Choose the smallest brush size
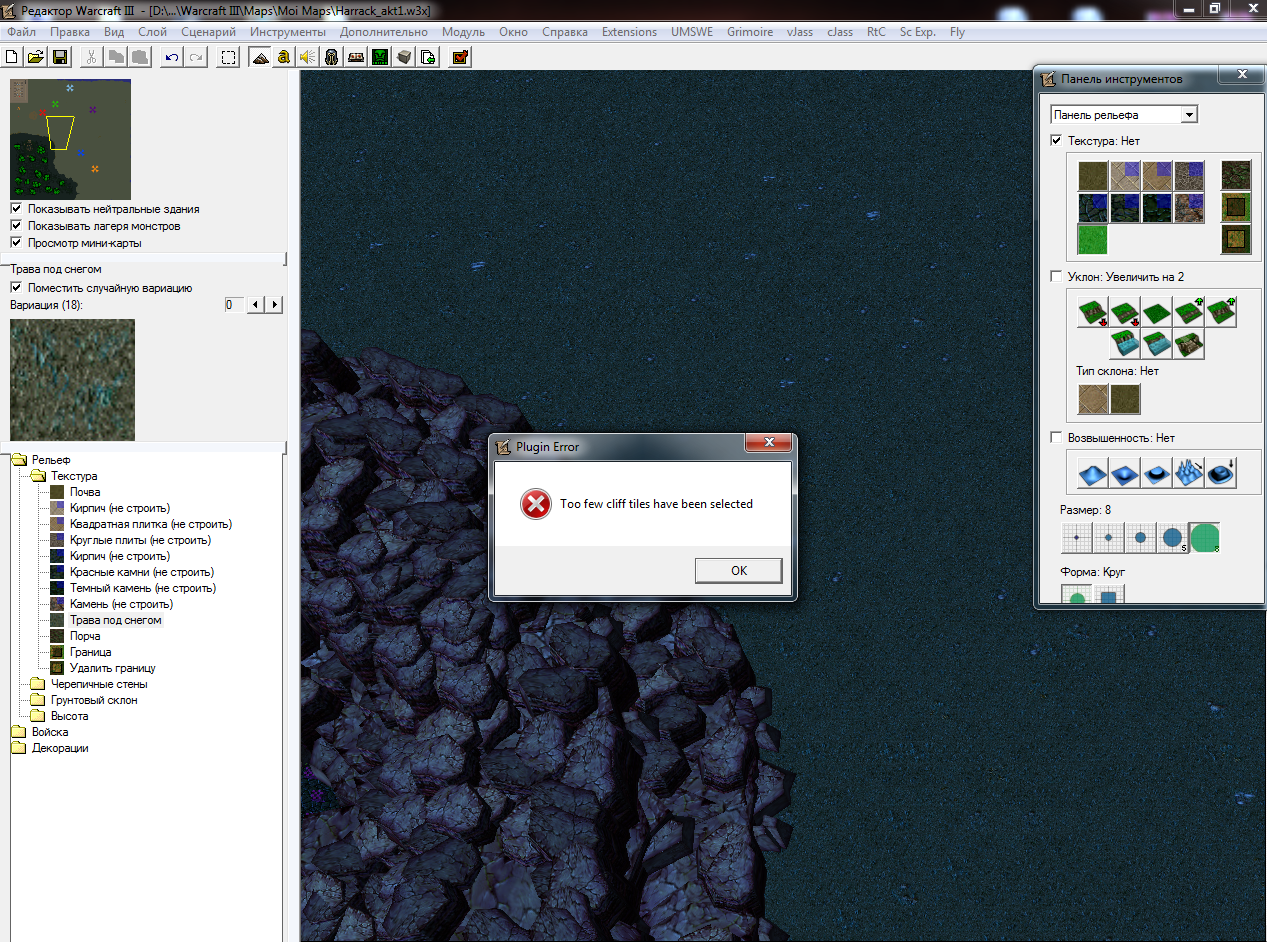The height and width of the screenshot is (942, 1267). (x=1076, y=537)
